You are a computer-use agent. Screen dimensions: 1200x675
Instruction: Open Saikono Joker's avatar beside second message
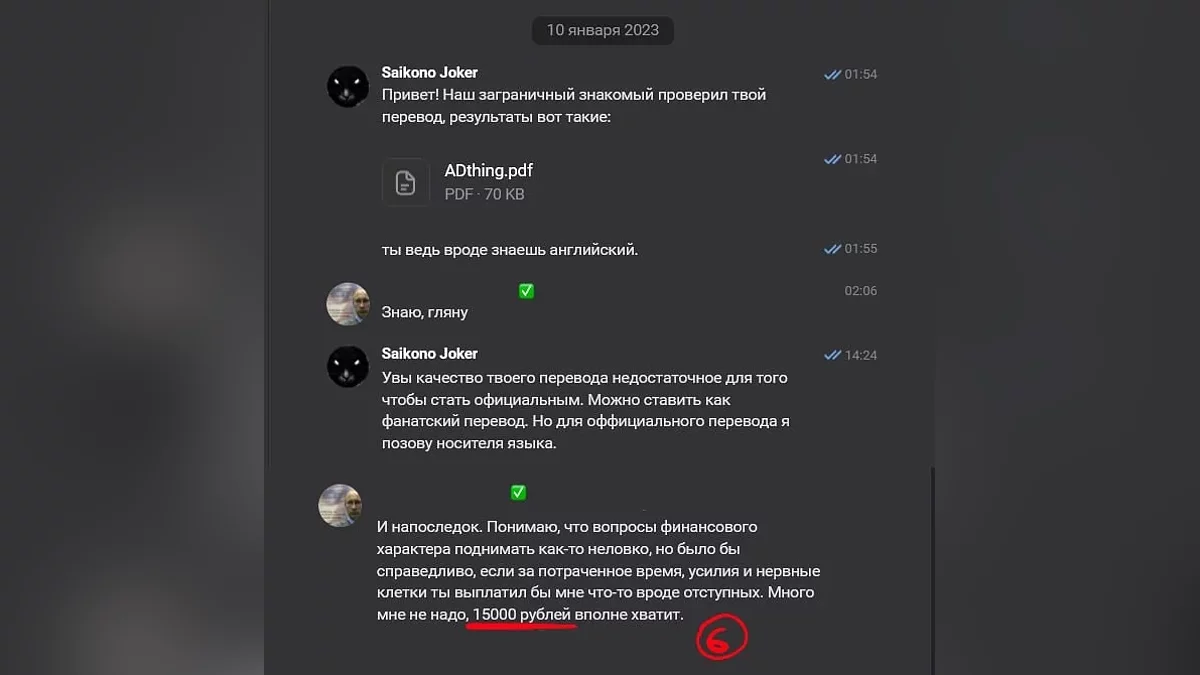(x=348, y=367)
